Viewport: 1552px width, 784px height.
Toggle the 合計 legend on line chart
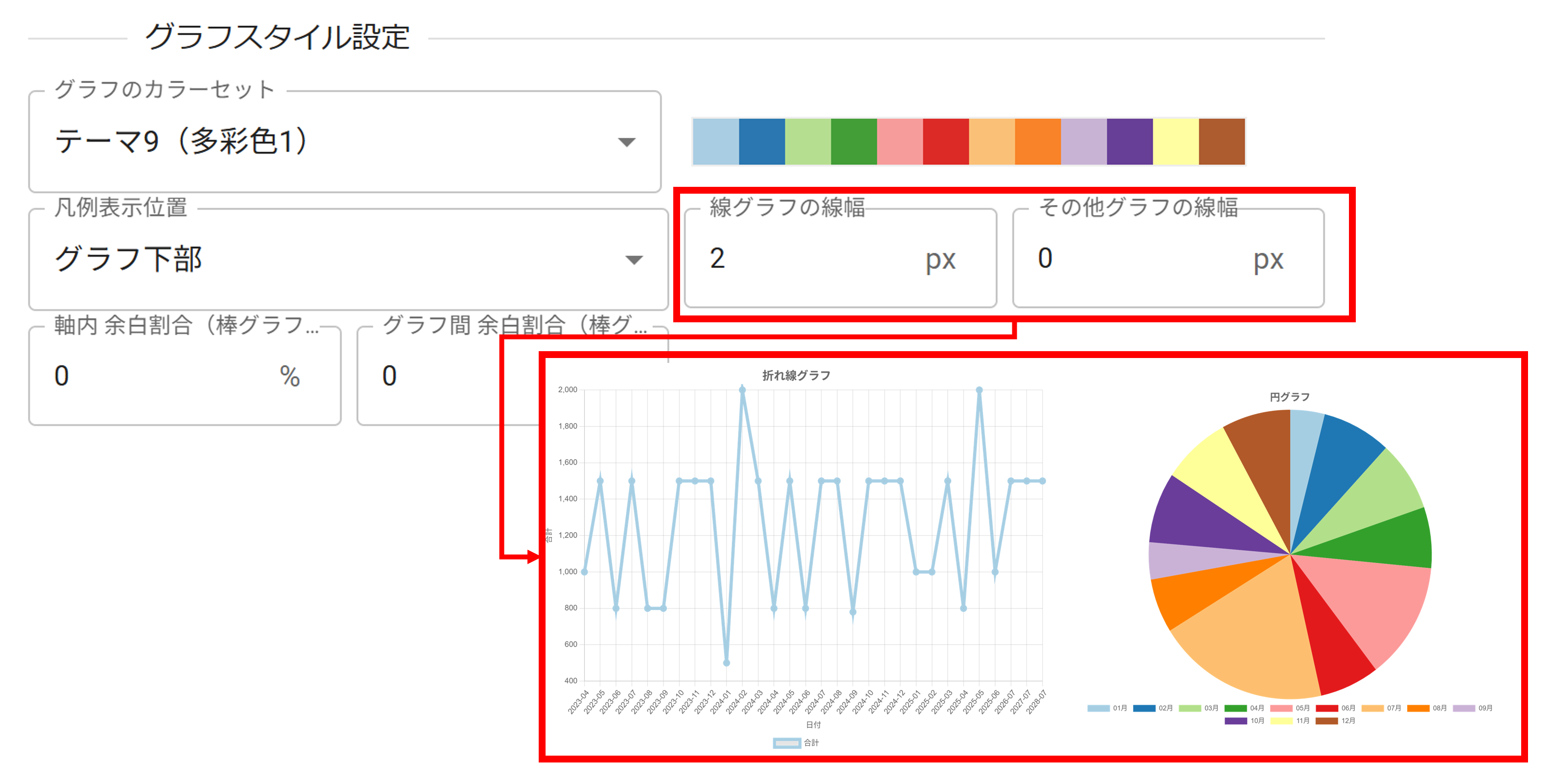coord(796,743)
